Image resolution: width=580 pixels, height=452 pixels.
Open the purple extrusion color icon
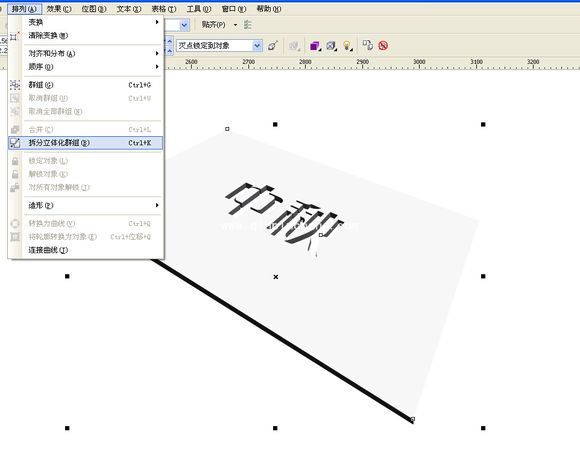(315, 45)
